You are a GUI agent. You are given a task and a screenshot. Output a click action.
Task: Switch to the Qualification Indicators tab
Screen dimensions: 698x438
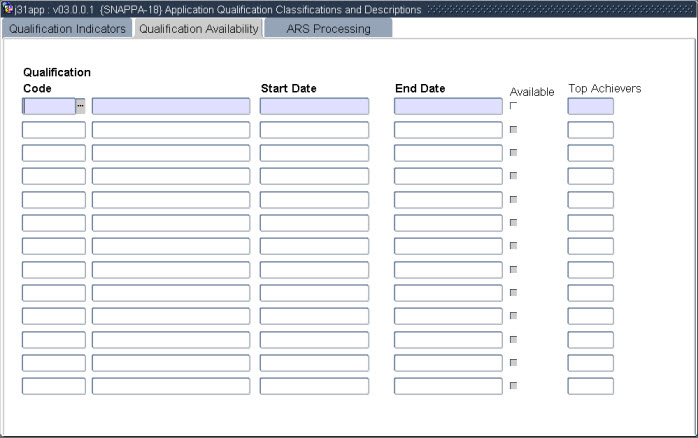tap(67, 29)
